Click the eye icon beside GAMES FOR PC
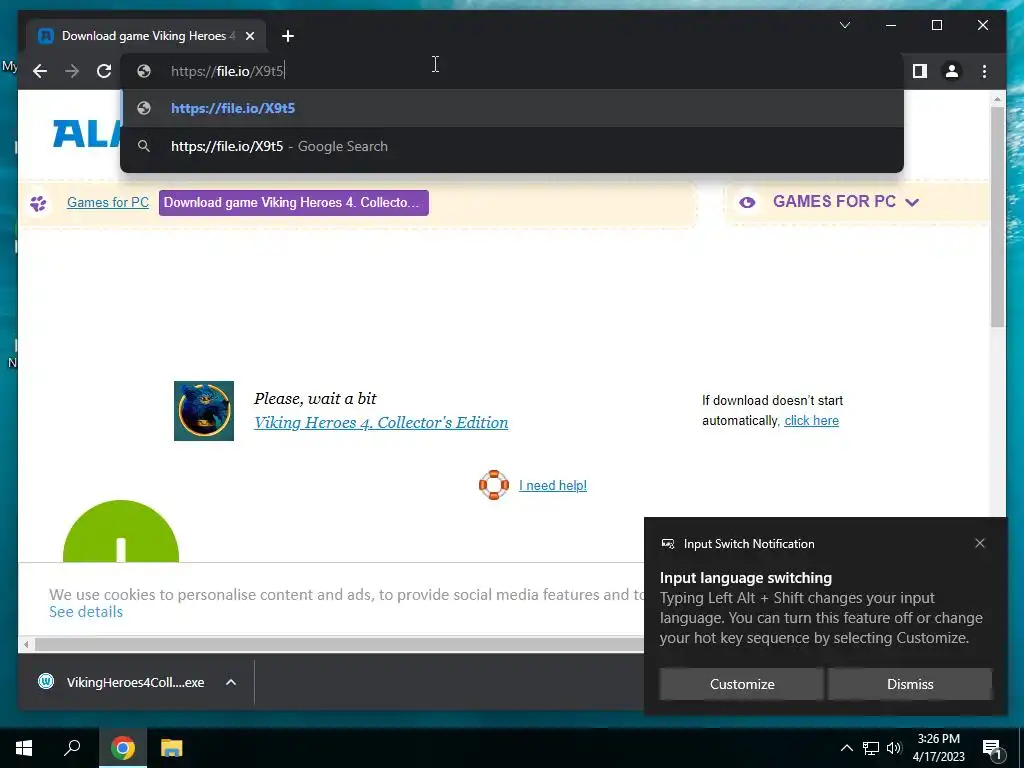This screenshot has width=1024, height=768. point(747,202)
